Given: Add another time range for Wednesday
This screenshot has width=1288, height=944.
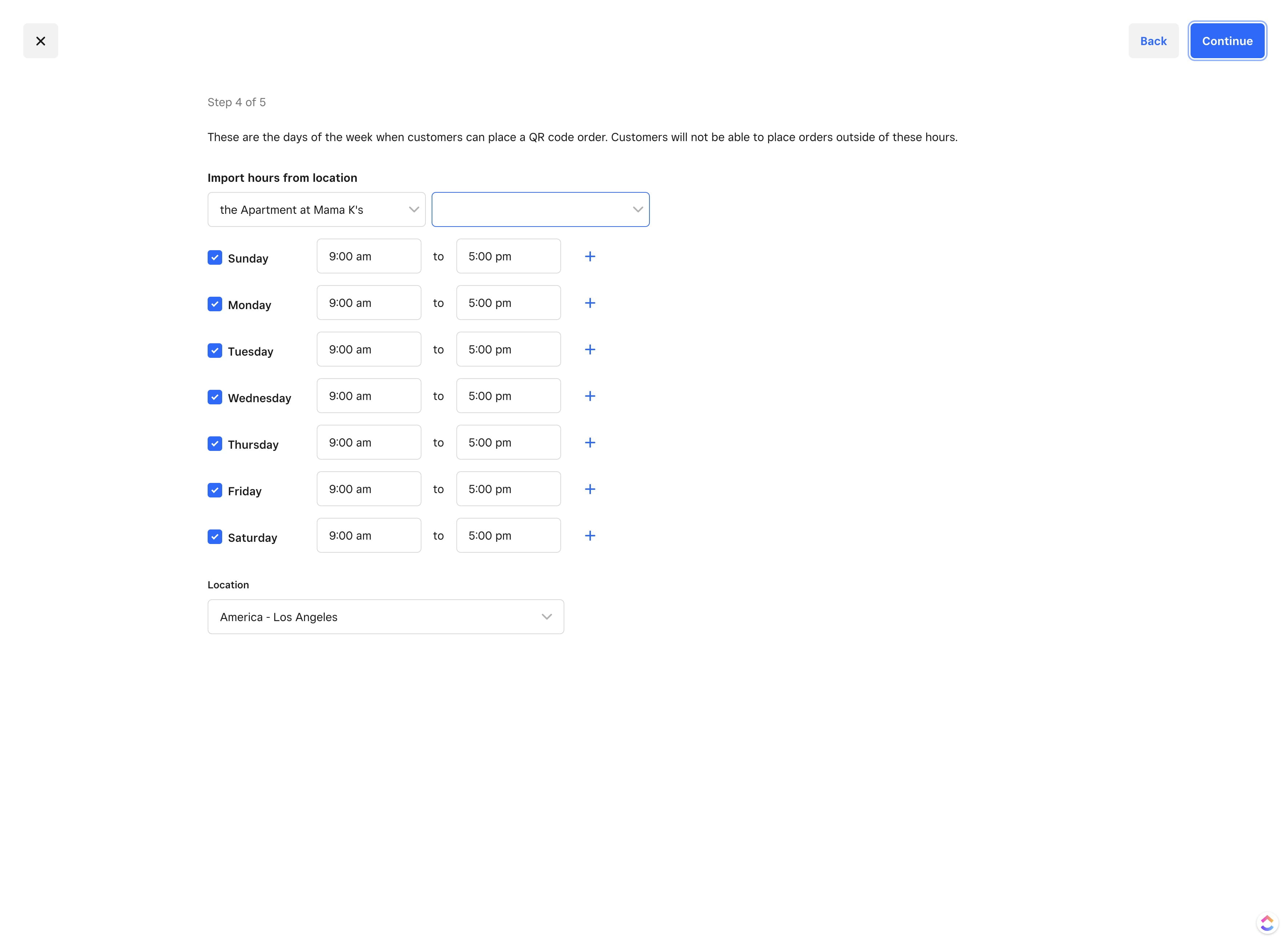Looking at the screenshot, I should click(590, 395).
